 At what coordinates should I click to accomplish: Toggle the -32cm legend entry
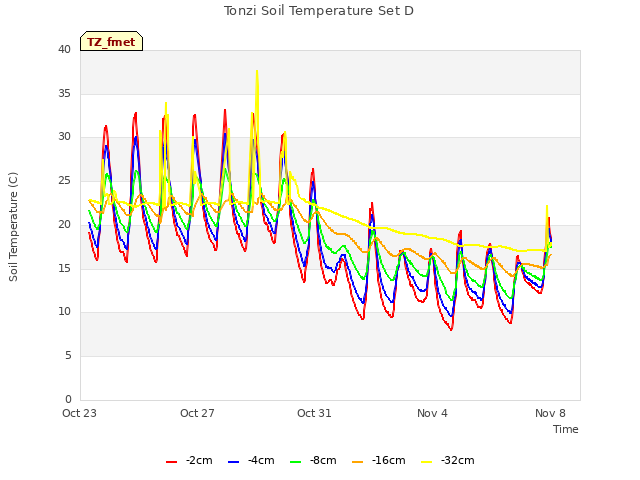[447, 461]
